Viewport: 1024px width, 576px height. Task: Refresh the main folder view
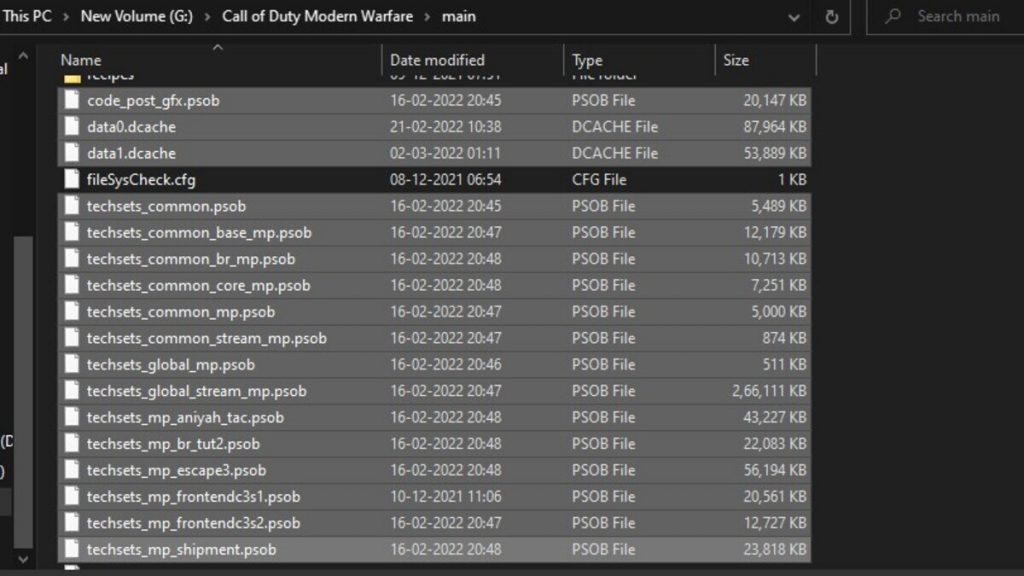tap(831, 17)
